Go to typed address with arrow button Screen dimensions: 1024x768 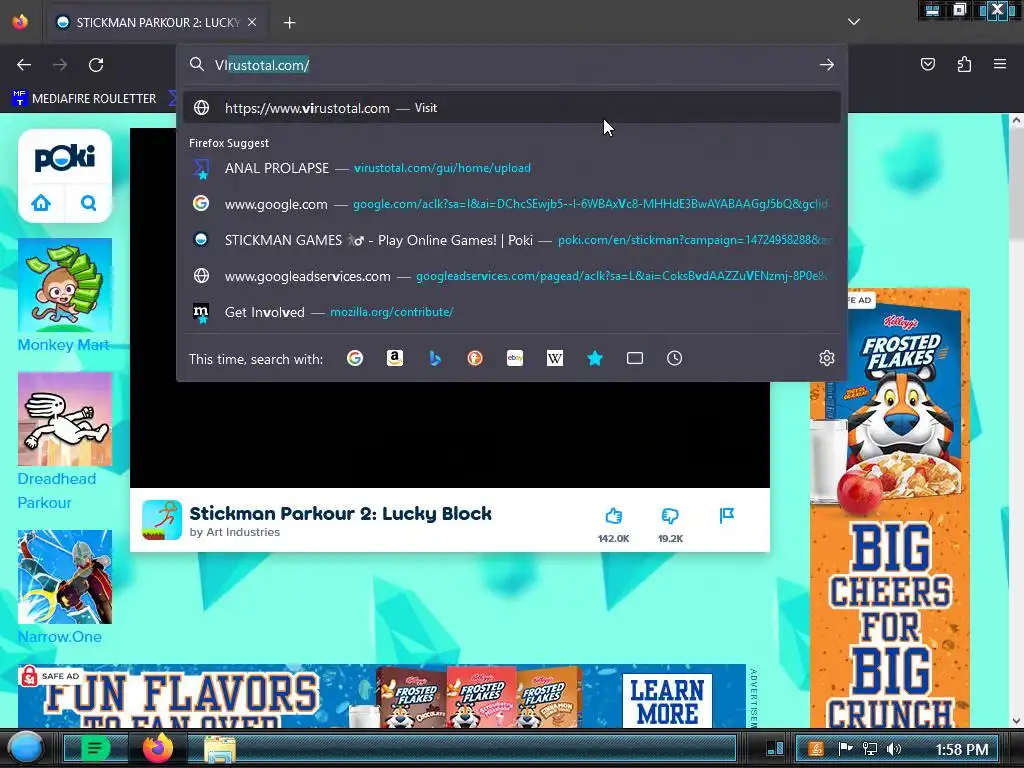pos(827,65)
